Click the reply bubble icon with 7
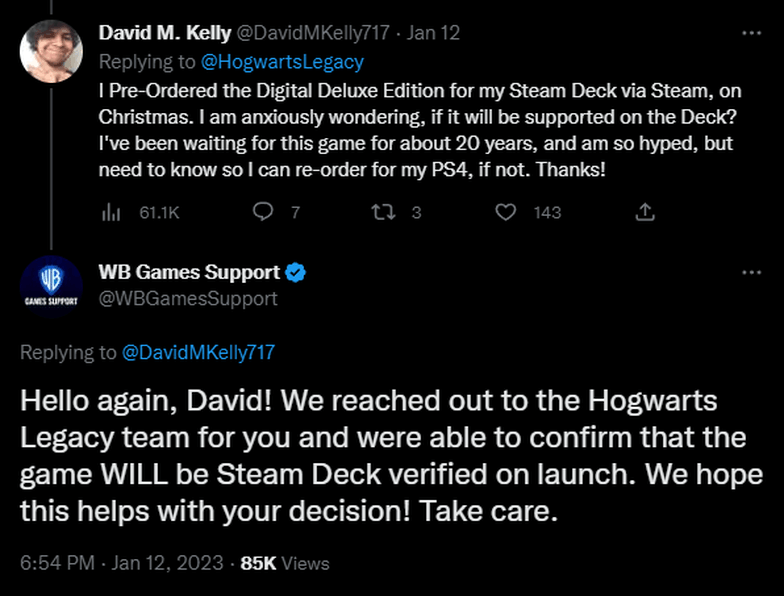Image resolution: width=784 pixels, height=596 pixels. pyautogui.click(x=262, y=212)
